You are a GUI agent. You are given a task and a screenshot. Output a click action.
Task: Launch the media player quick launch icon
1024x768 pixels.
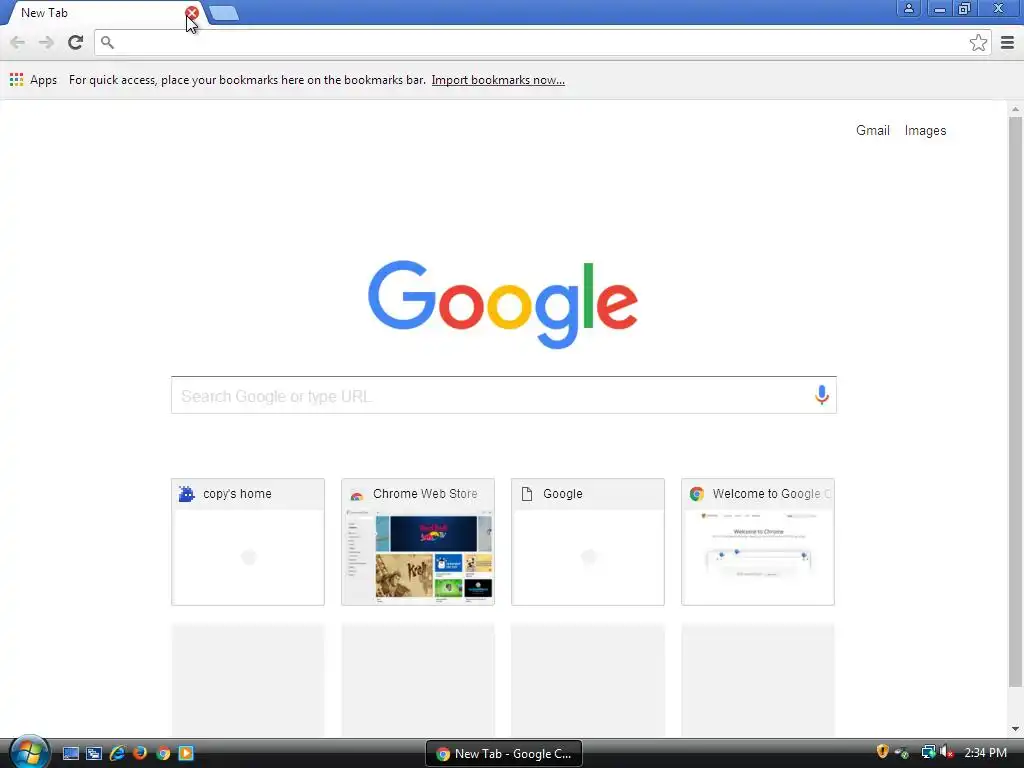(x=186, y=753)
